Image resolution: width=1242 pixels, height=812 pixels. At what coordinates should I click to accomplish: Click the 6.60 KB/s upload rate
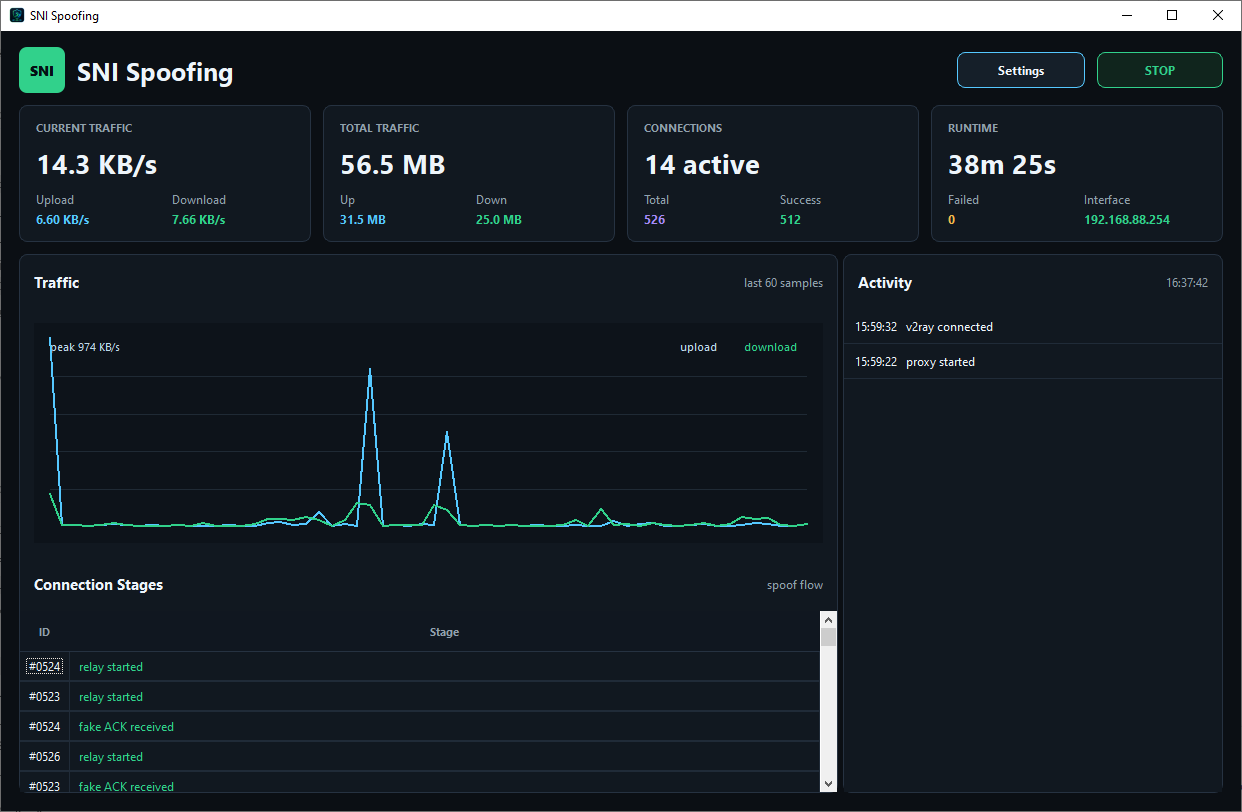(62, 220)
